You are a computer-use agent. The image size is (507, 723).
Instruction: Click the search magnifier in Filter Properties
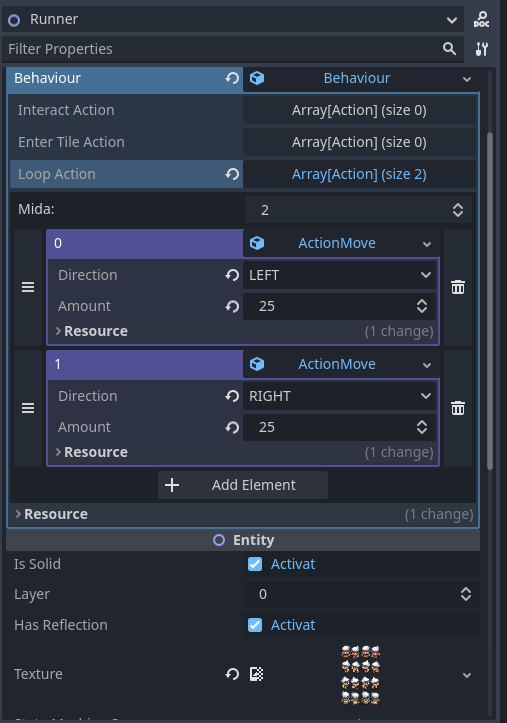pyautogui.click(x=449, y=48)
